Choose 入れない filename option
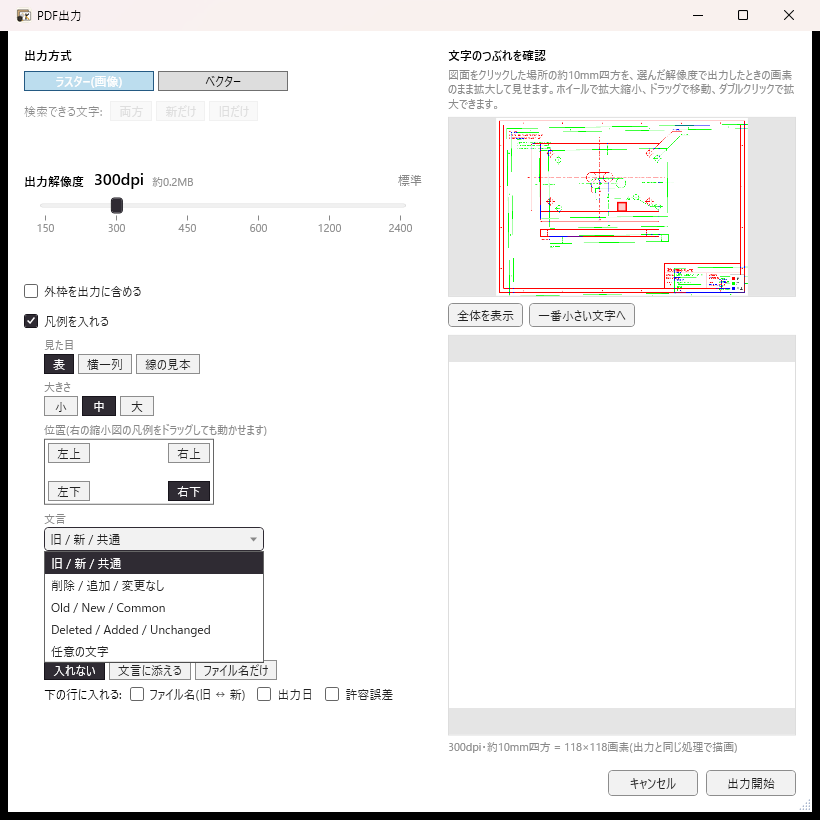Viewport: 820px width, 820px height. (x=74, y=670)
